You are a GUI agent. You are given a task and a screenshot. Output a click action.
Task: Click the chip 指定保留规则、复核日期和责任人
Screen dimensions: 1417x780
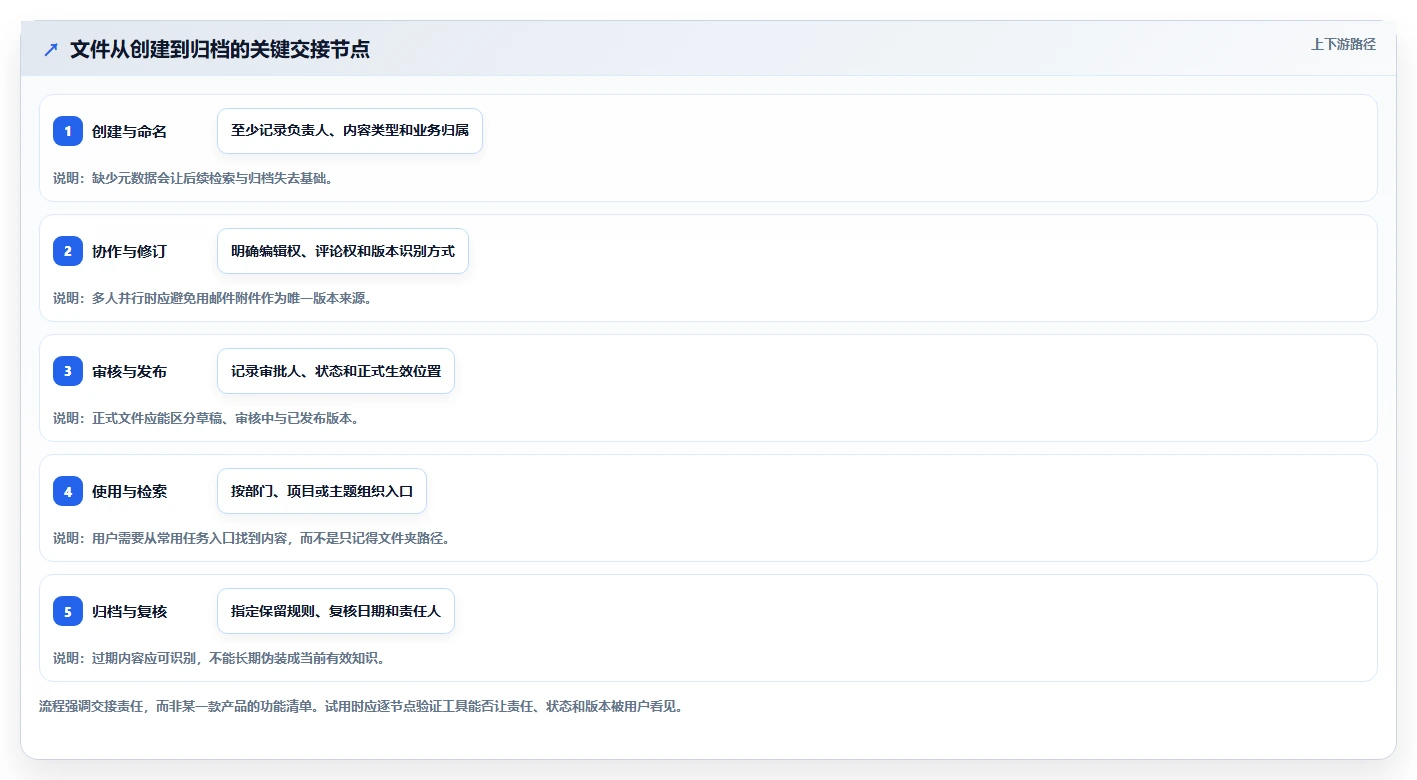[x=336, y=611]
